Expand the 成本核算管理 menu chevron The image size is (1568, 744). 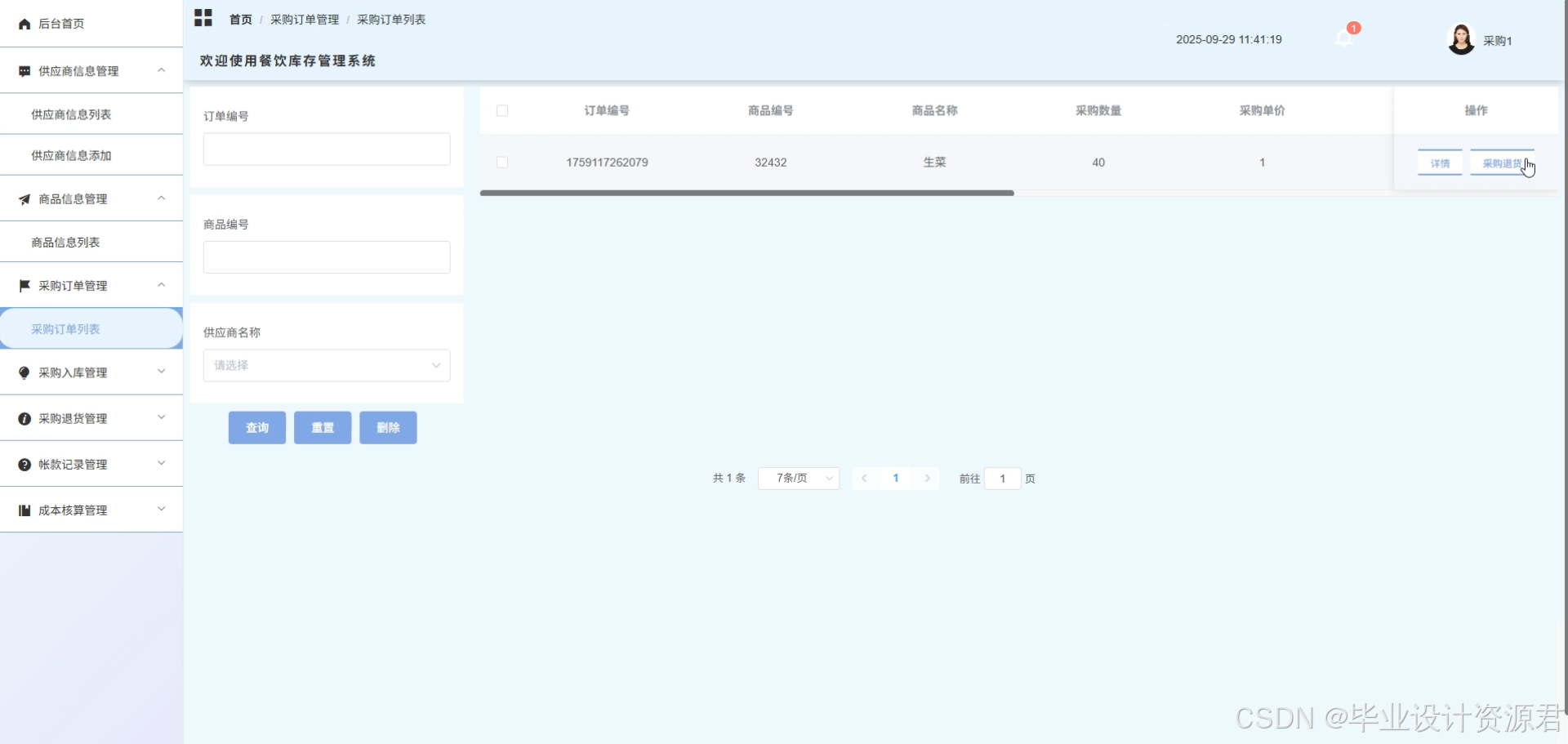[x=162, y=509]
